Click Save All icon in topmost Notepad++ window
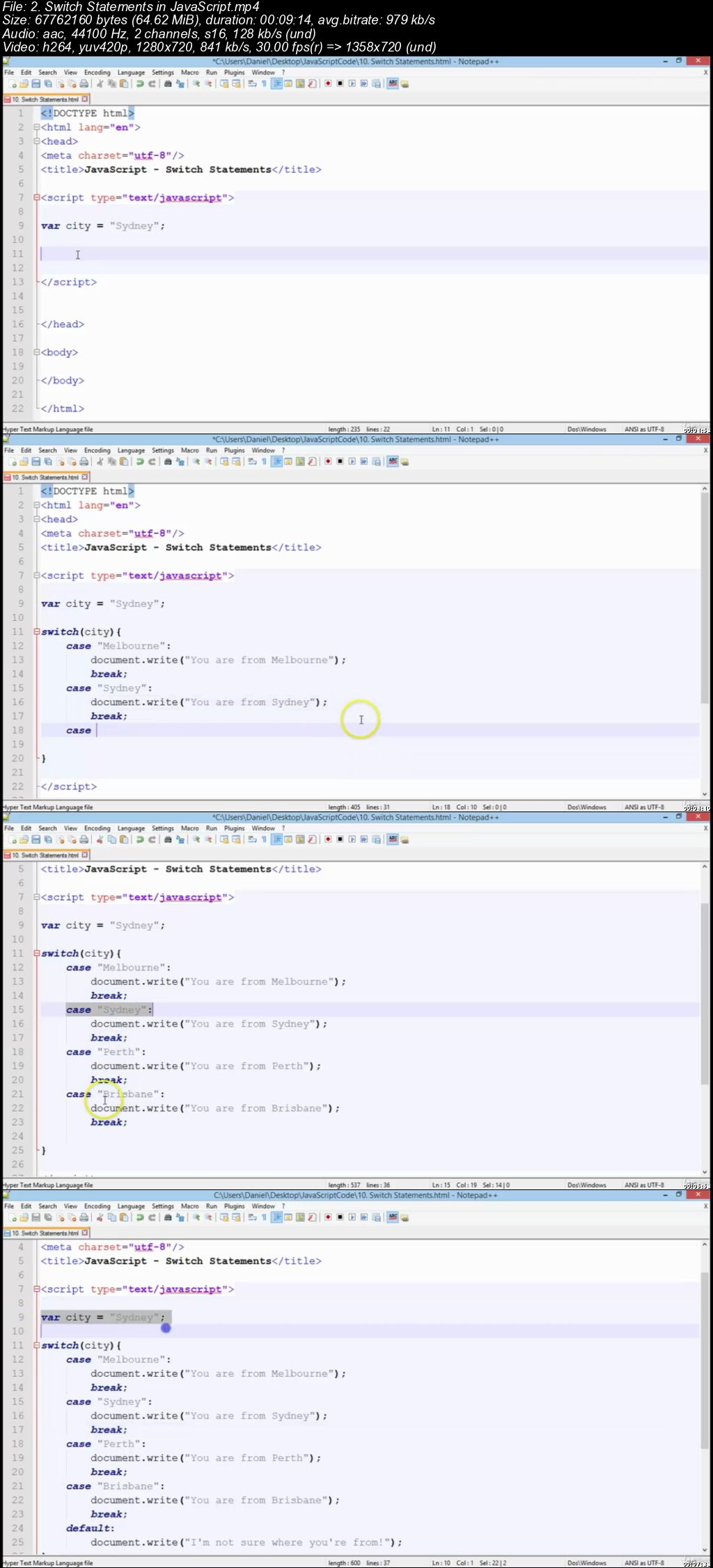 [x=47, y=84]
